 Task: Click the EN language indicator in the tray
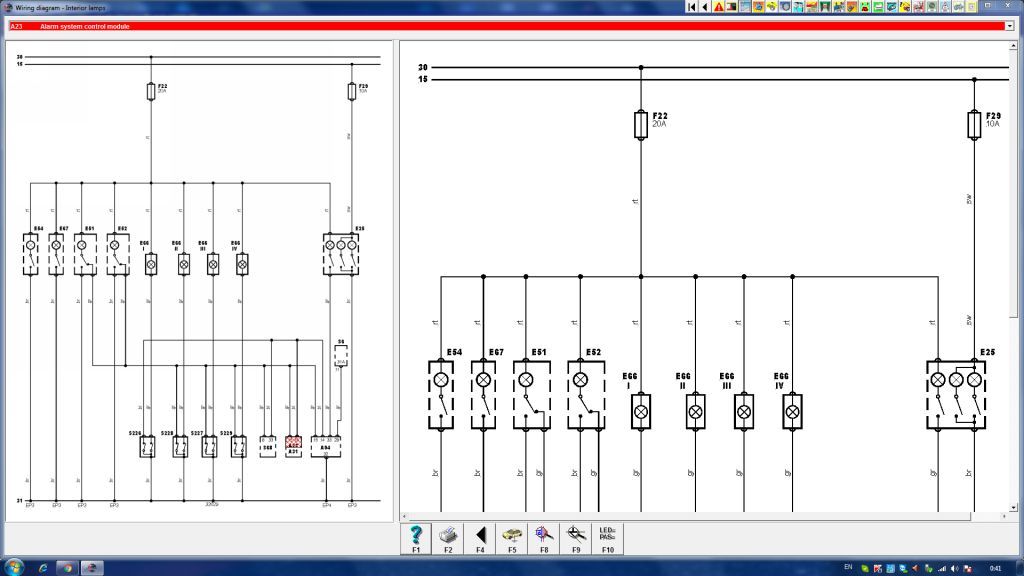pos(848,568)
